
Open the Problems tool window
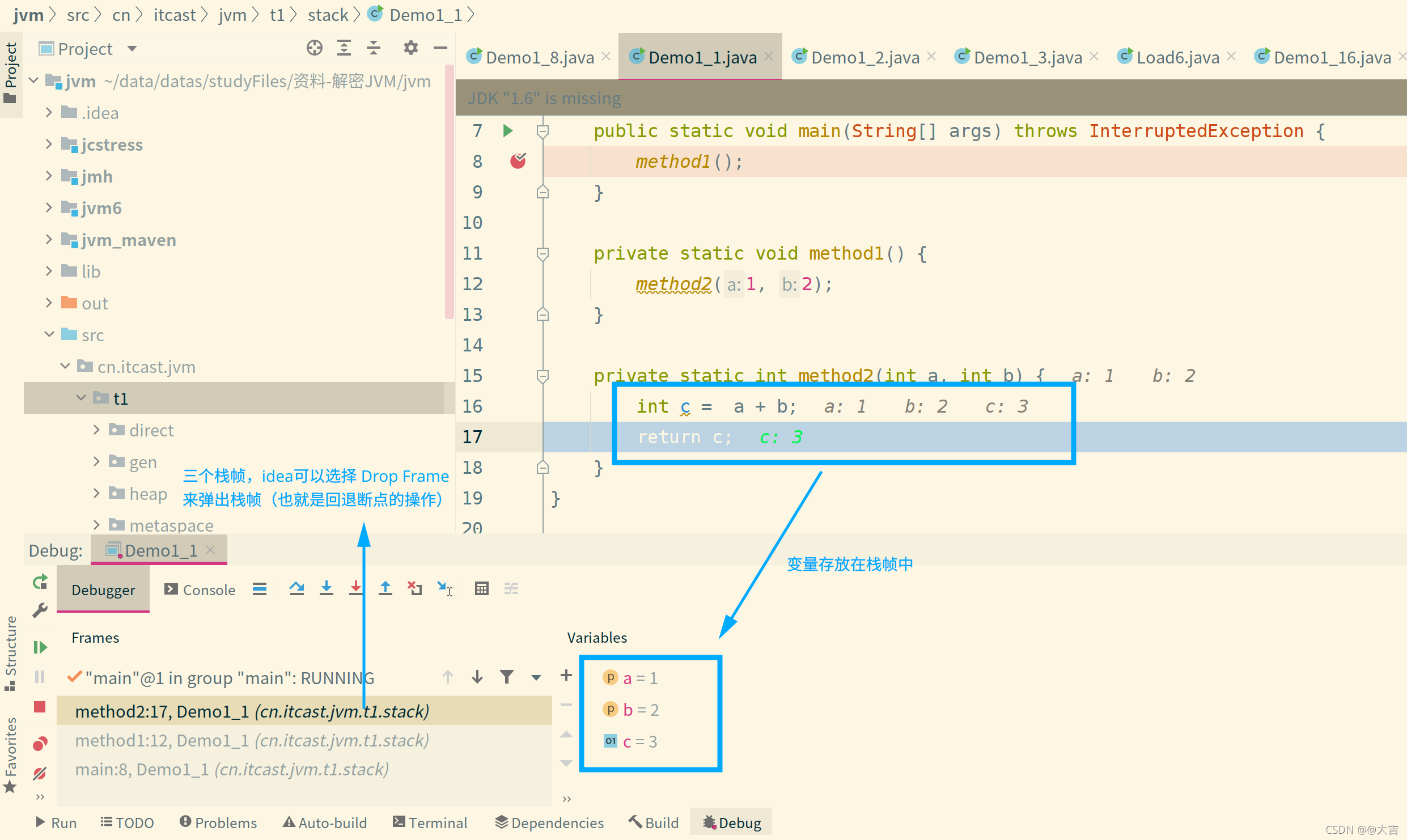coord(218,822)
